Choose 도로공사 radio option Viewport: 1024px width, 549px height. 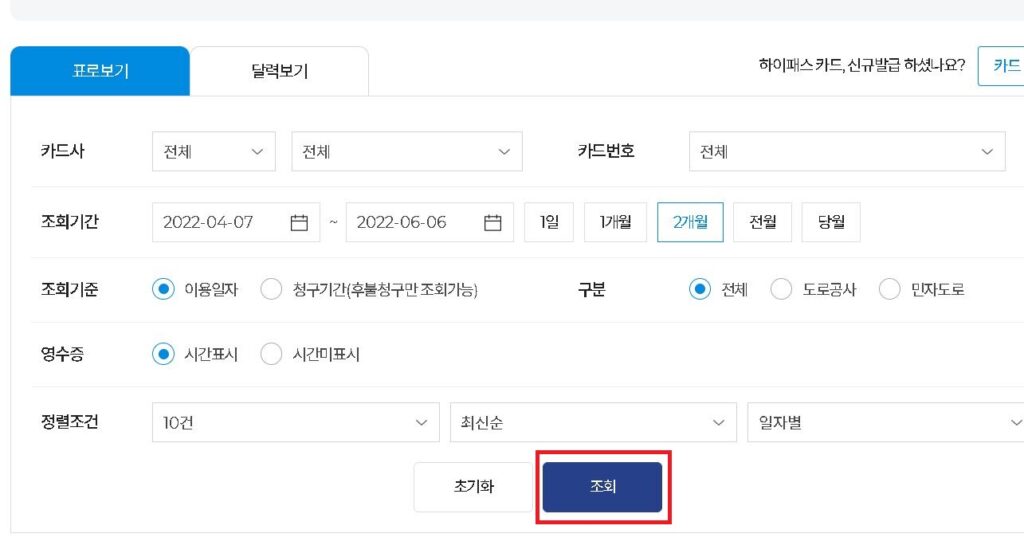tap(781, 289)
